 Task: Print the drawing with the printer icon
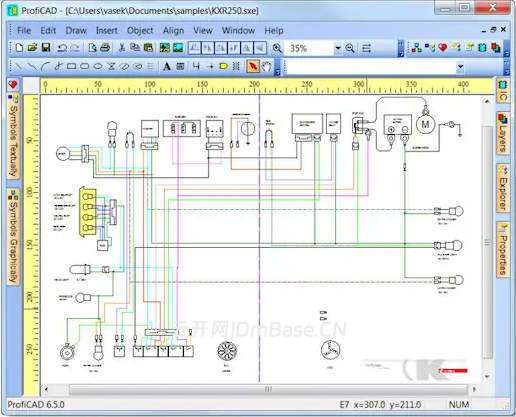(x=105, y=48)
